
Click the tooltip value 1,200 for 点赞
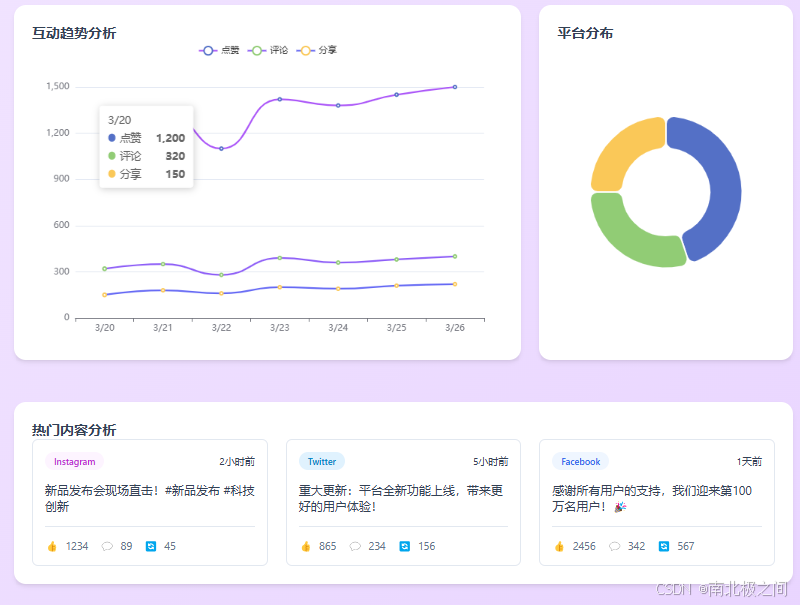coord(170,138)
